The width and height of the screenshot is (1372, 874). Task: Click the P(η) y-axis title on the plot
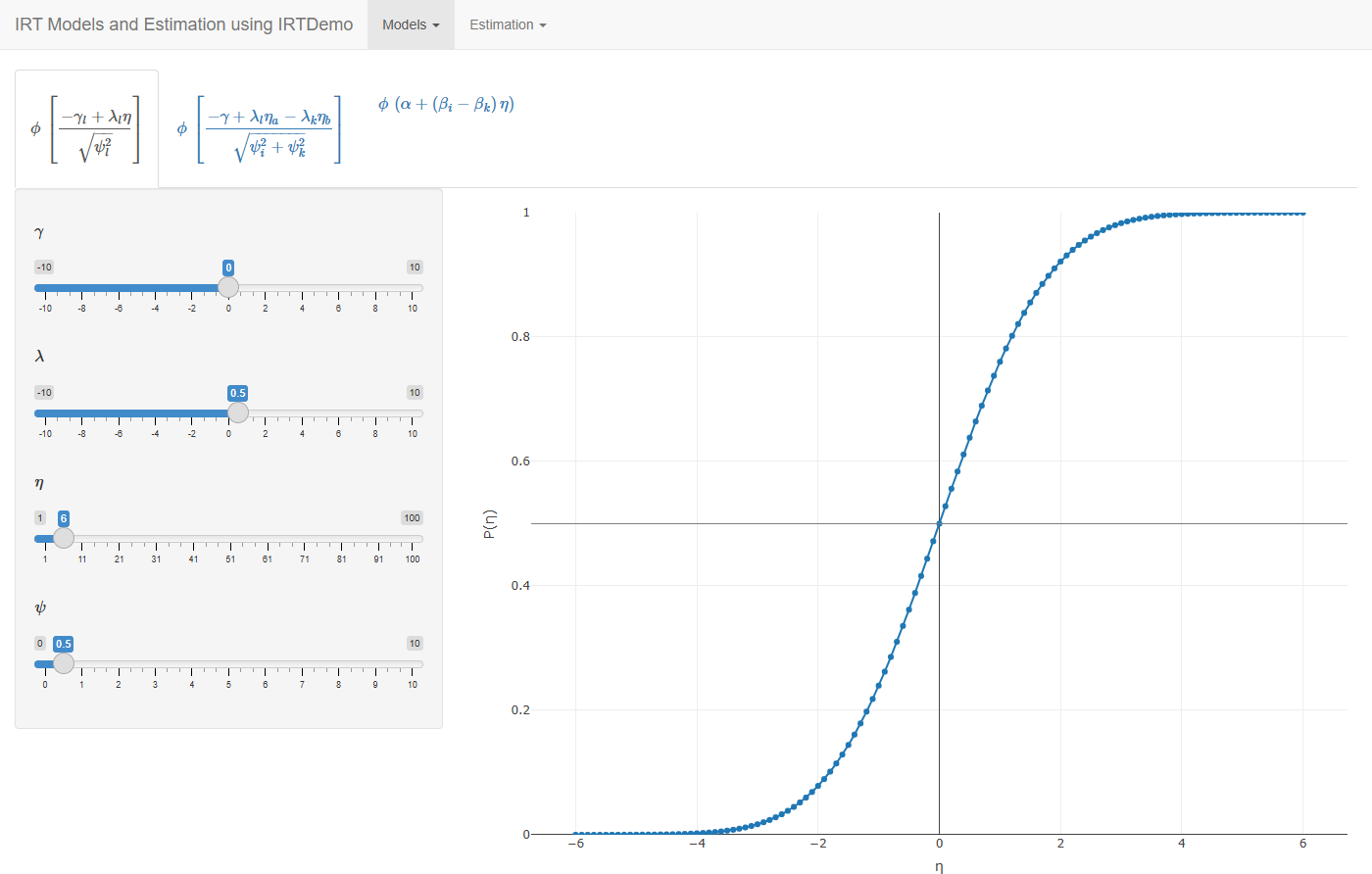[490, 524]
